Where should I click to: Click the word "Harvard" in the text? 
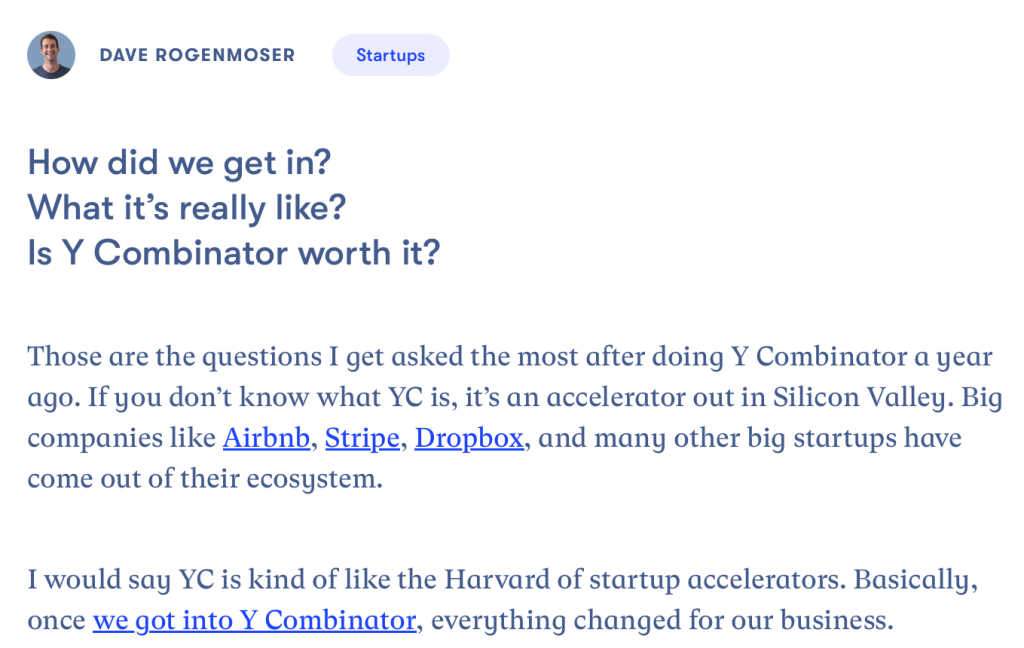[x=500, y=580]
